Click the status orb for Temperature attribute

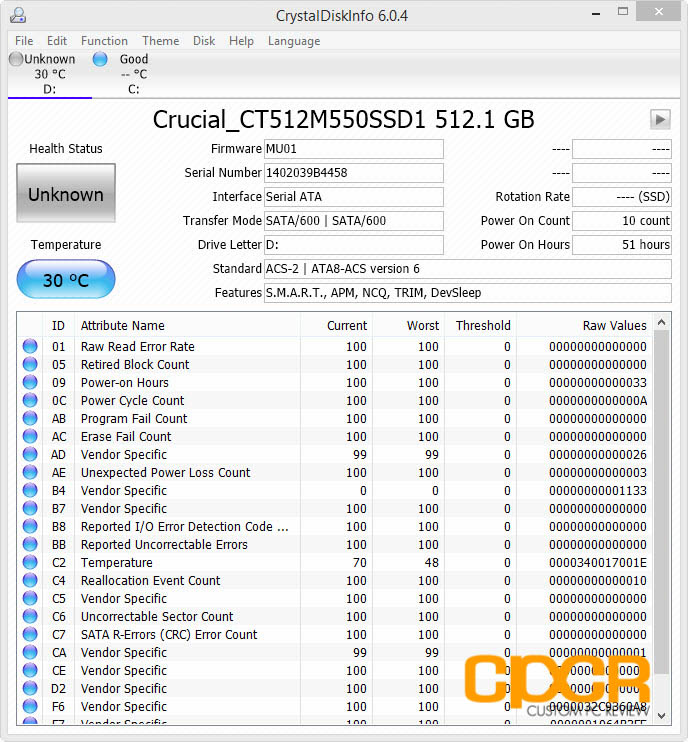click(30, 562)
